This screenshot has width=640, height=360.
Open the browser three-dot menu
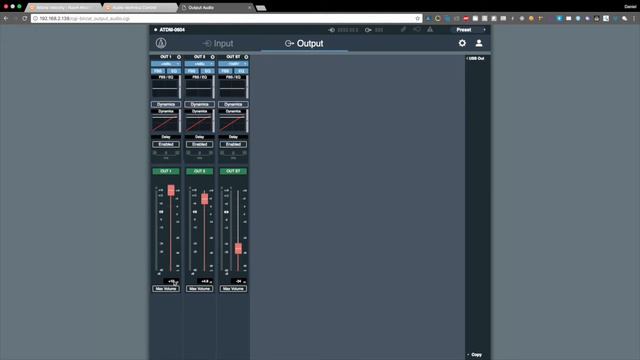[x=634, y=18]
